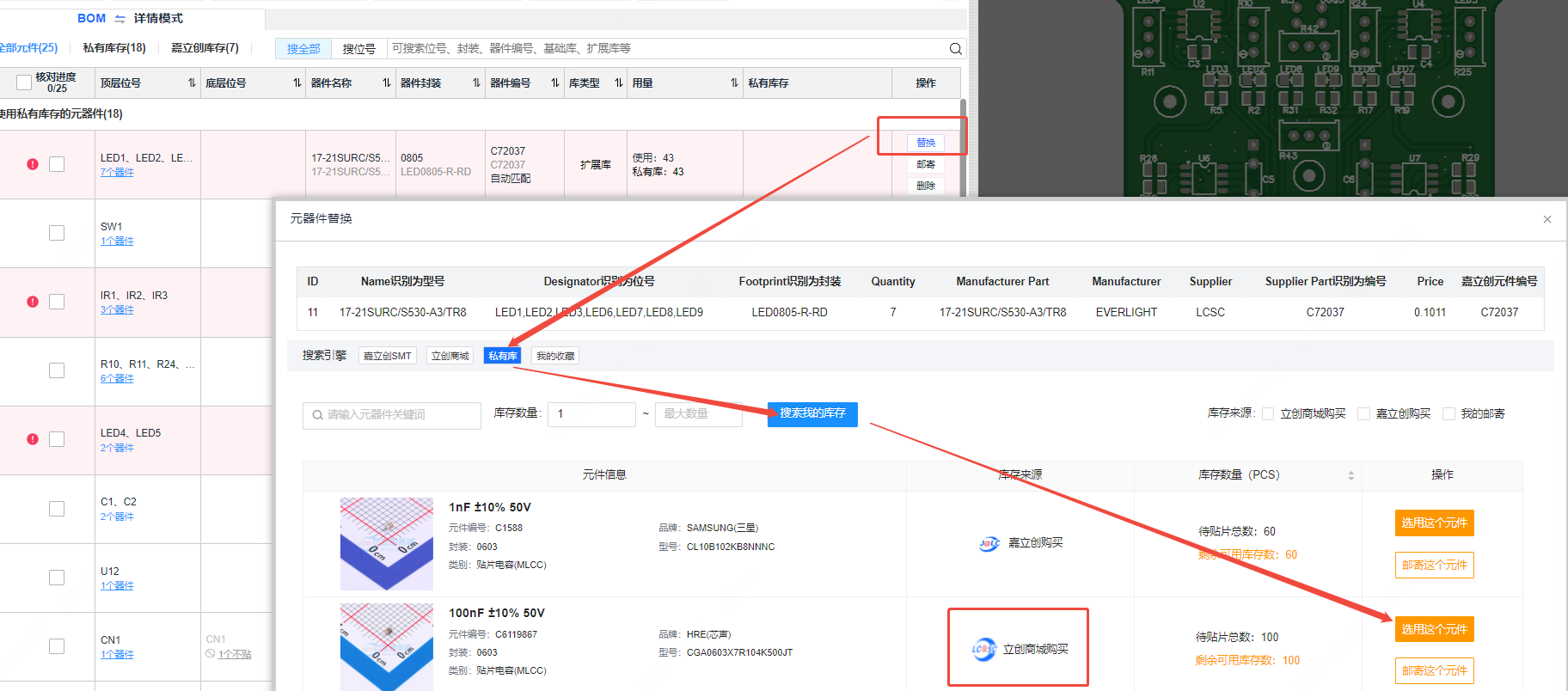This screenshot has height=691, width=1568.
Task: Tick the 核对进度 select-all checkbox
Action: (x=24, y=83)
